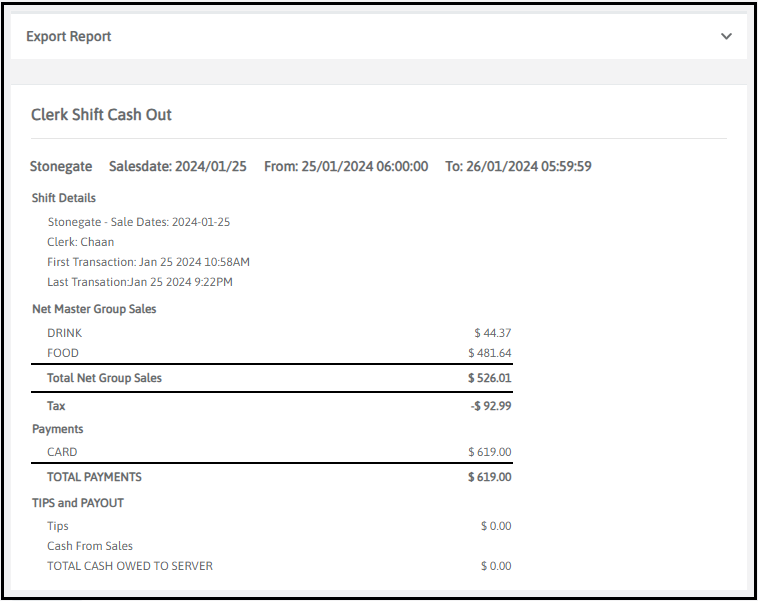Click the From 25/01/2024 06:00:00 timestamp
Screen dimensions: 758x601
click(x=346, y=166)
